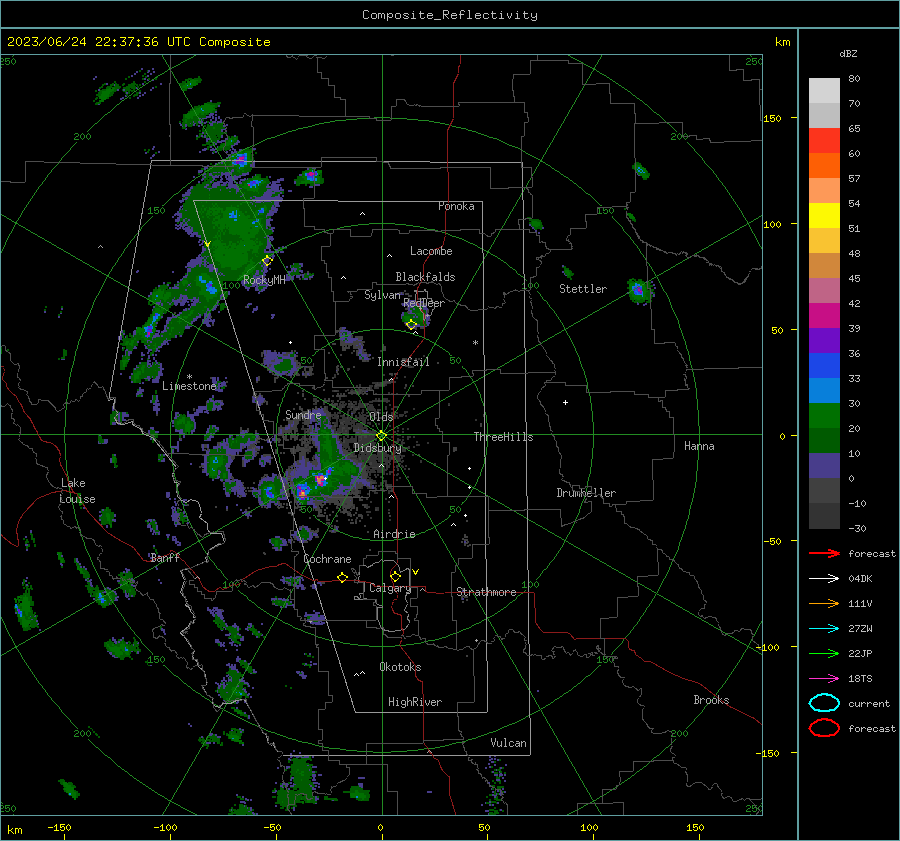Click the Stettler city label
Screen dimensions: 900x841
pyautogui.click(x=583, y=289)
